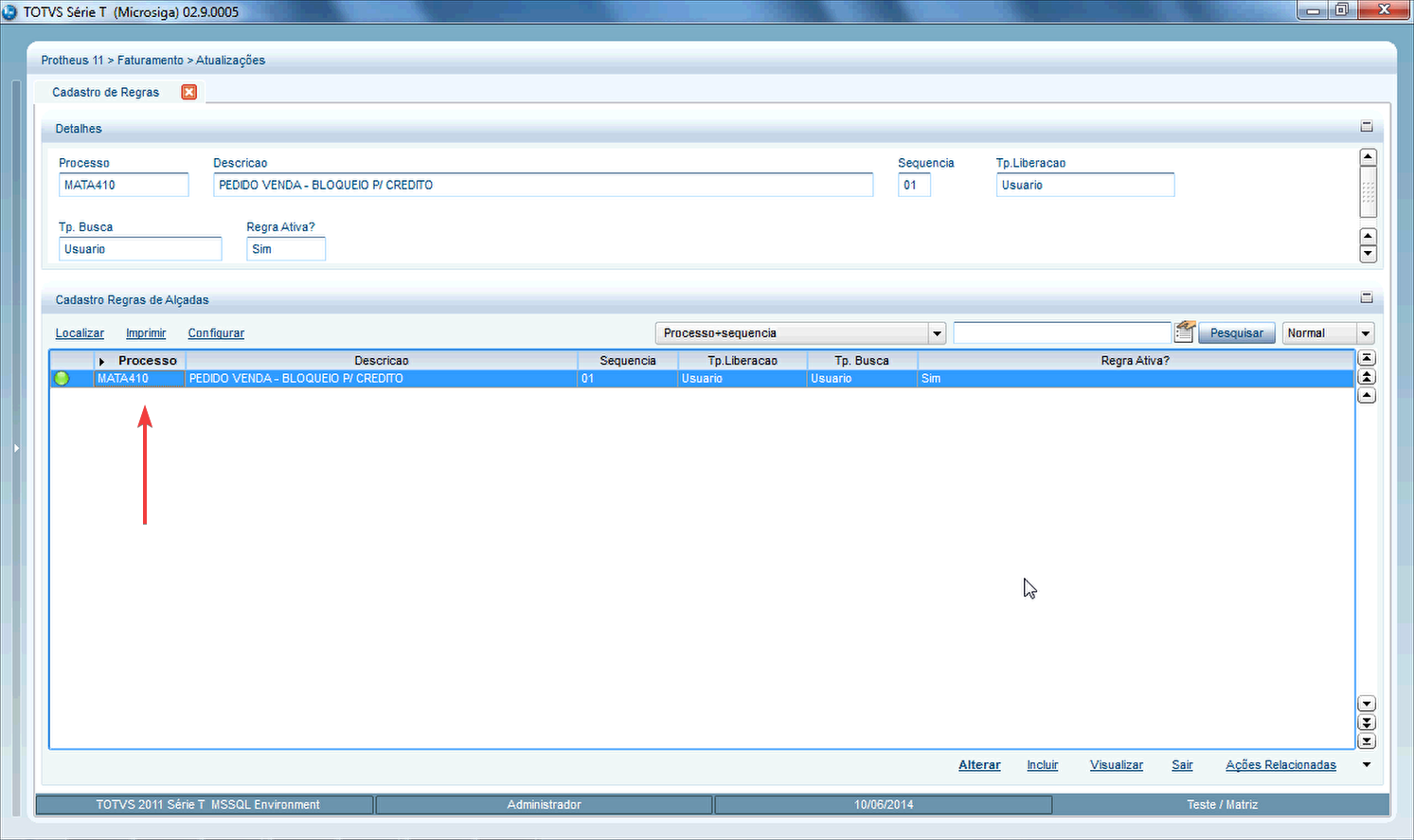Jump to first record with top arrow button
Image resolution: width=1414 pixels, height=840 pixels.
[1367, 359]
